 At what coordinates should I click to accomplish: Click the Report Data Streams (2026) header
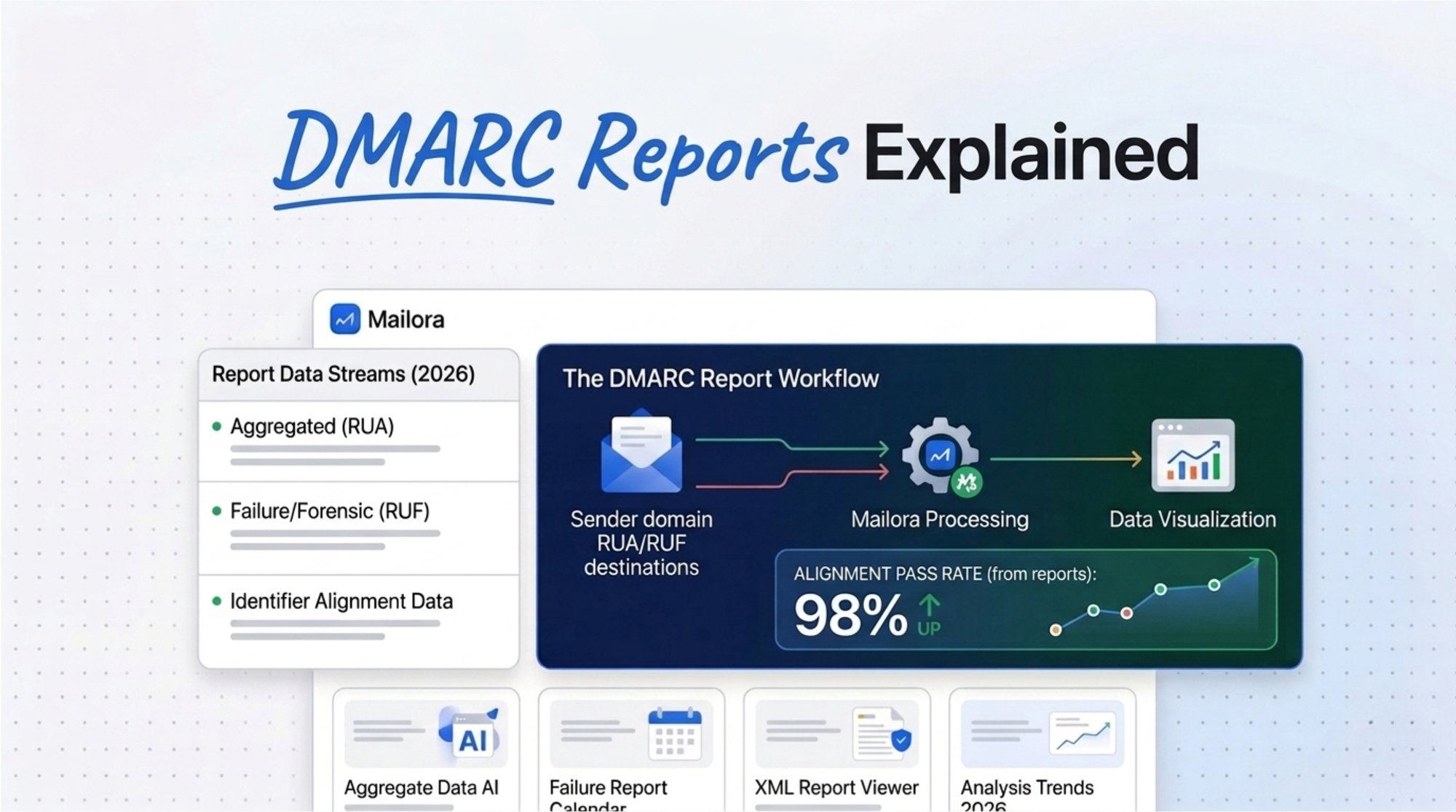343,374
